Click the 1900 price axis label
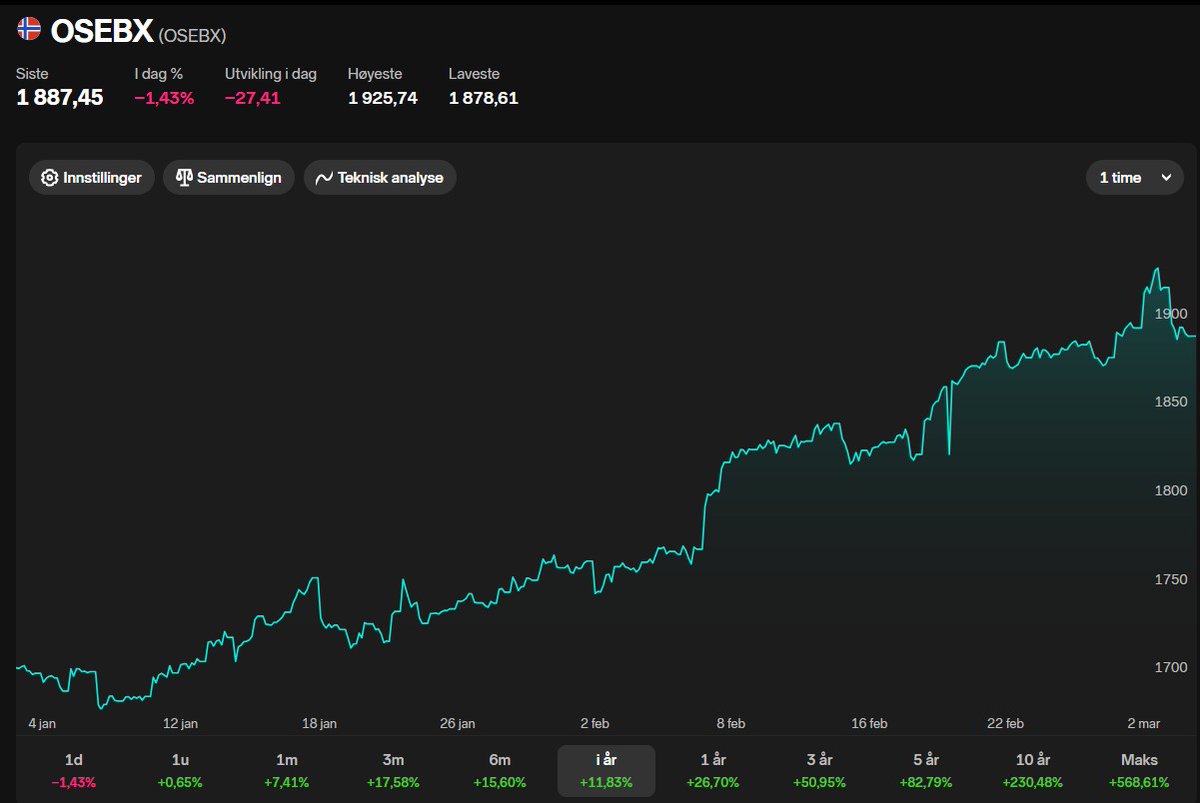The height and width of the screenshot is (803, 1200). pos(1170,313)
